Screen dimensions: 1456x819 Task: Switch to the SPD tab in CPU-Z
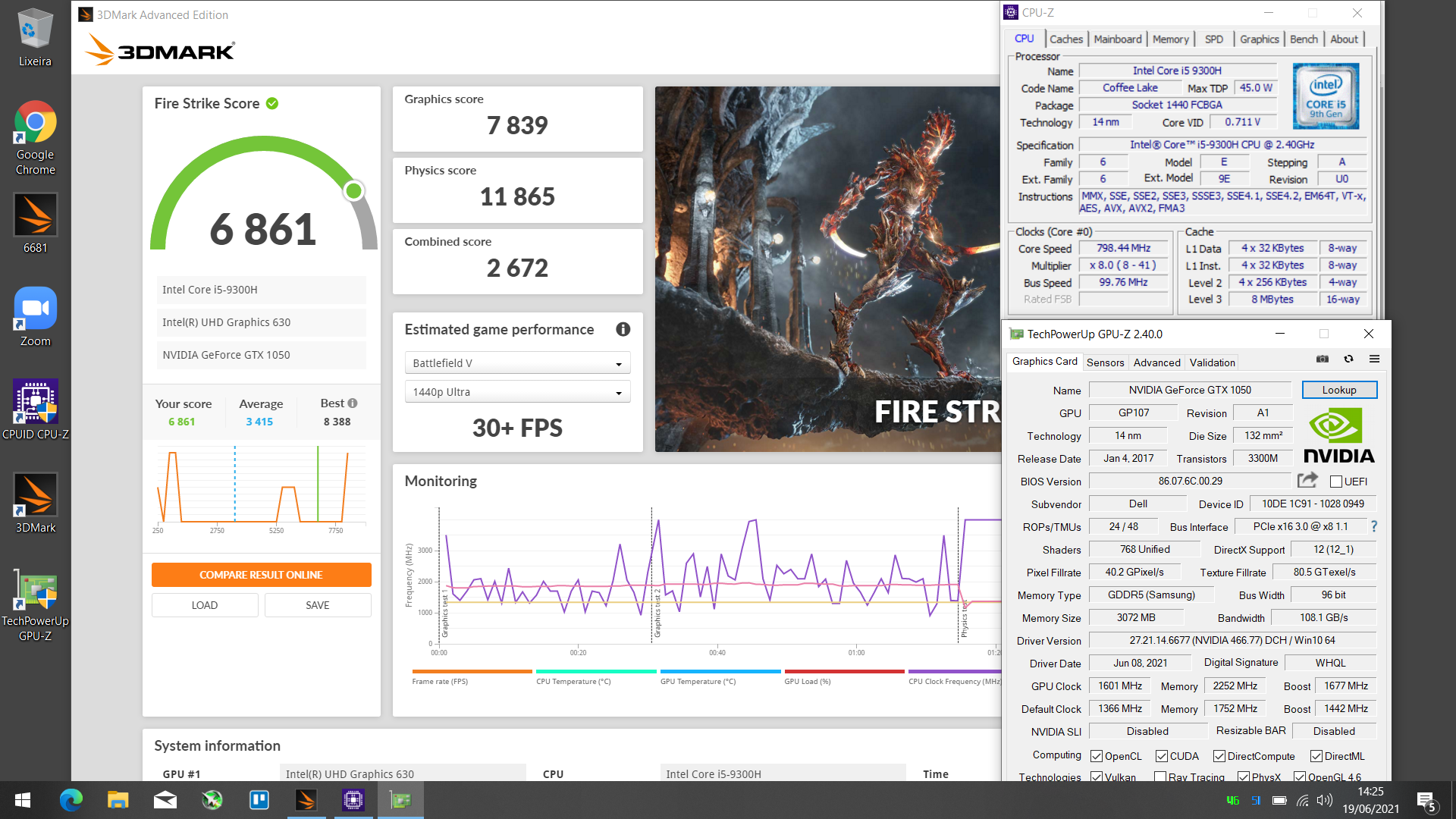[x=1214, y=39]
